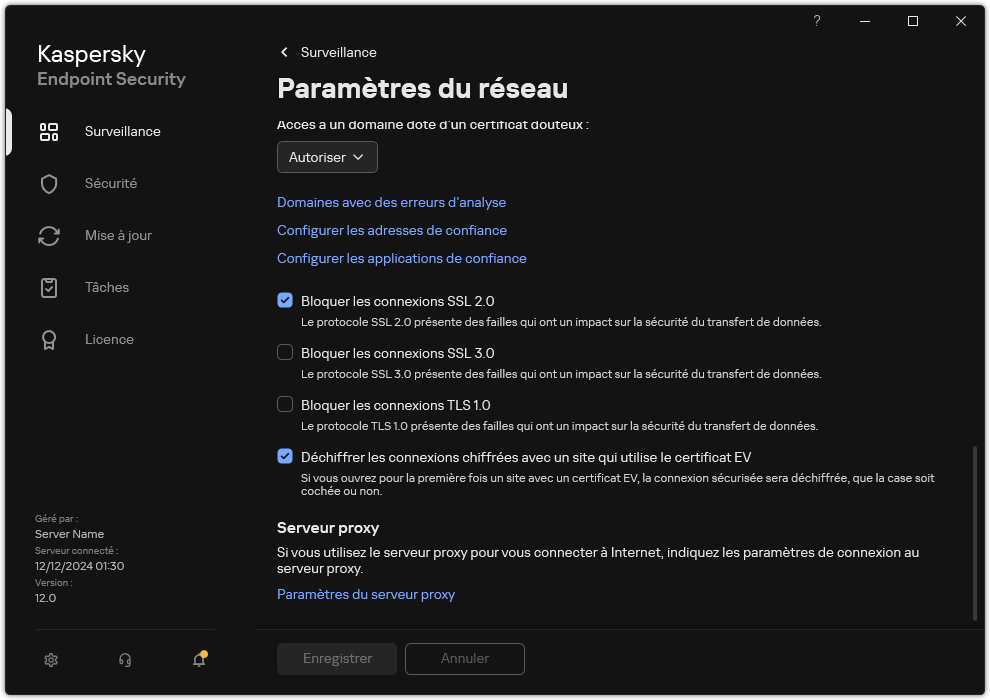Open the Surveillance section in the sidebar
Screen dimensions: 990x700
(x=121, y=131)
